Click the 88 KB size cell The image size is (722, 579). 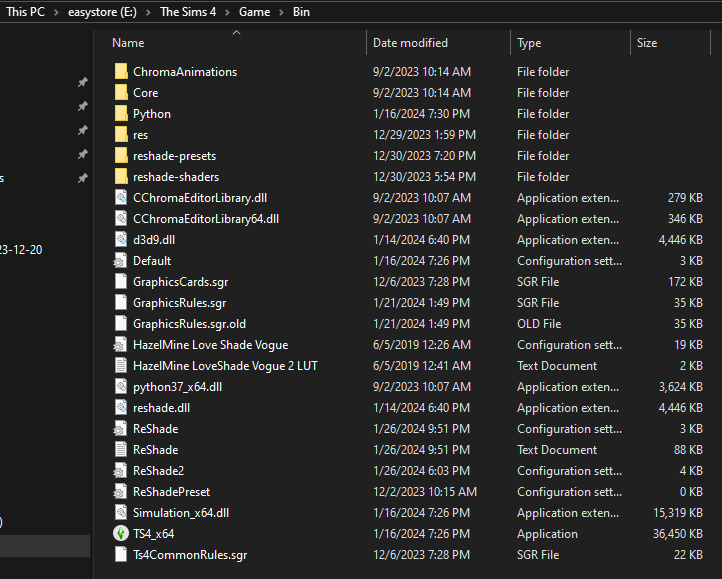[x=688, y=450]
